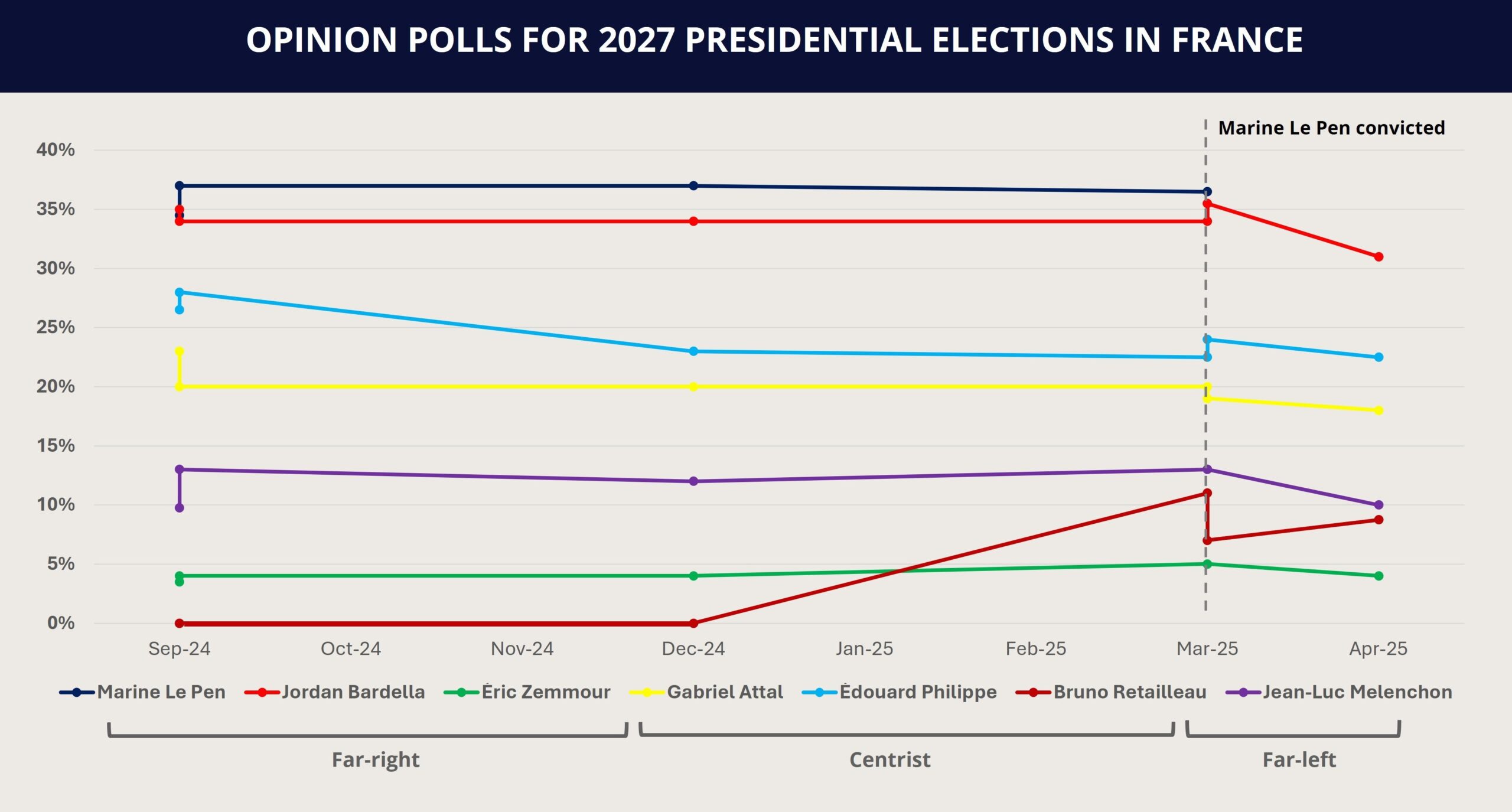Click the 'Marine Le Pen convicted' annotation
Screen dimensions: 1512x812
pyautogui.click(x=1331, y=128)
